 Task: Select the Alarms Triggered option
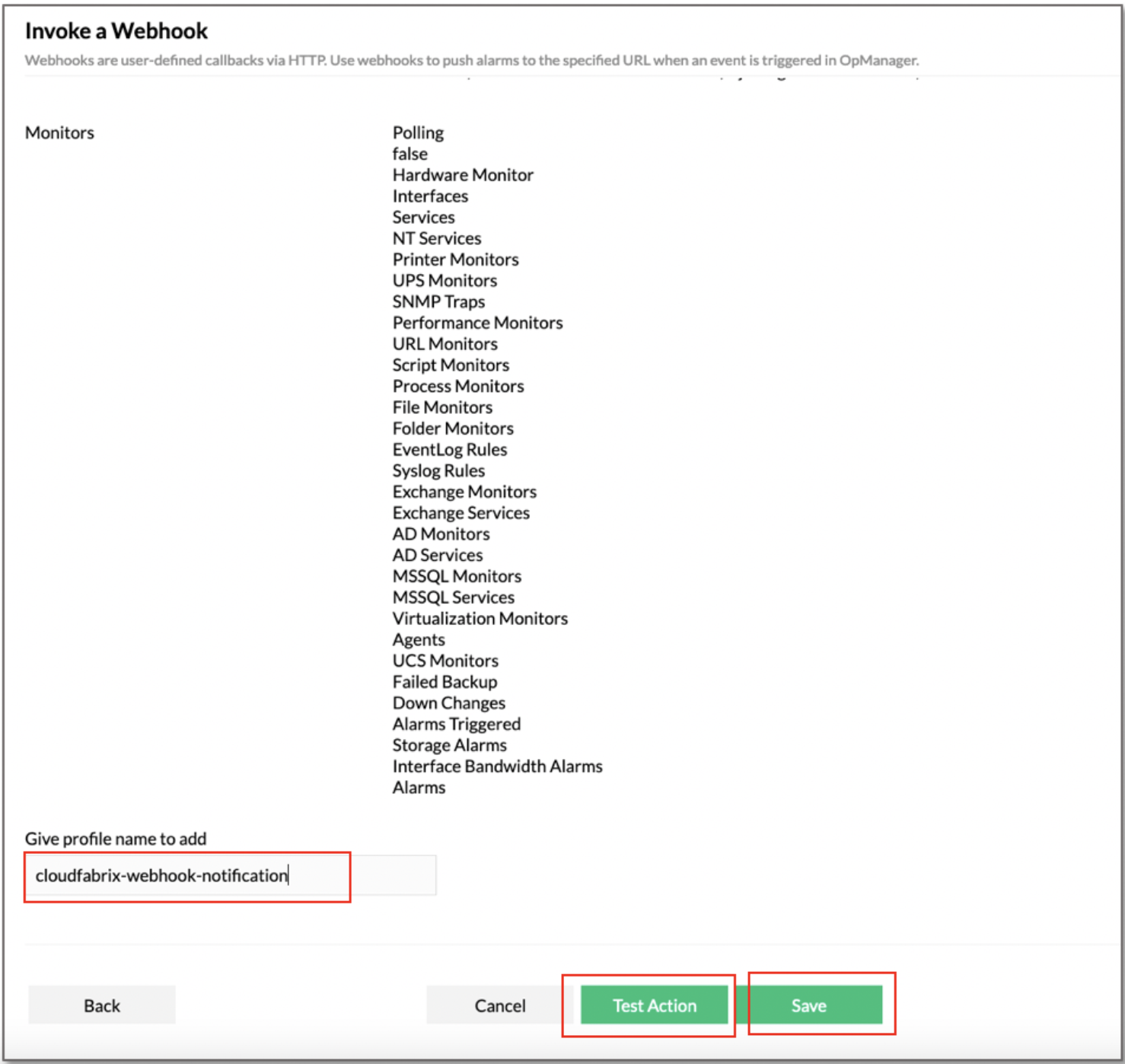[x=456, y=724]
